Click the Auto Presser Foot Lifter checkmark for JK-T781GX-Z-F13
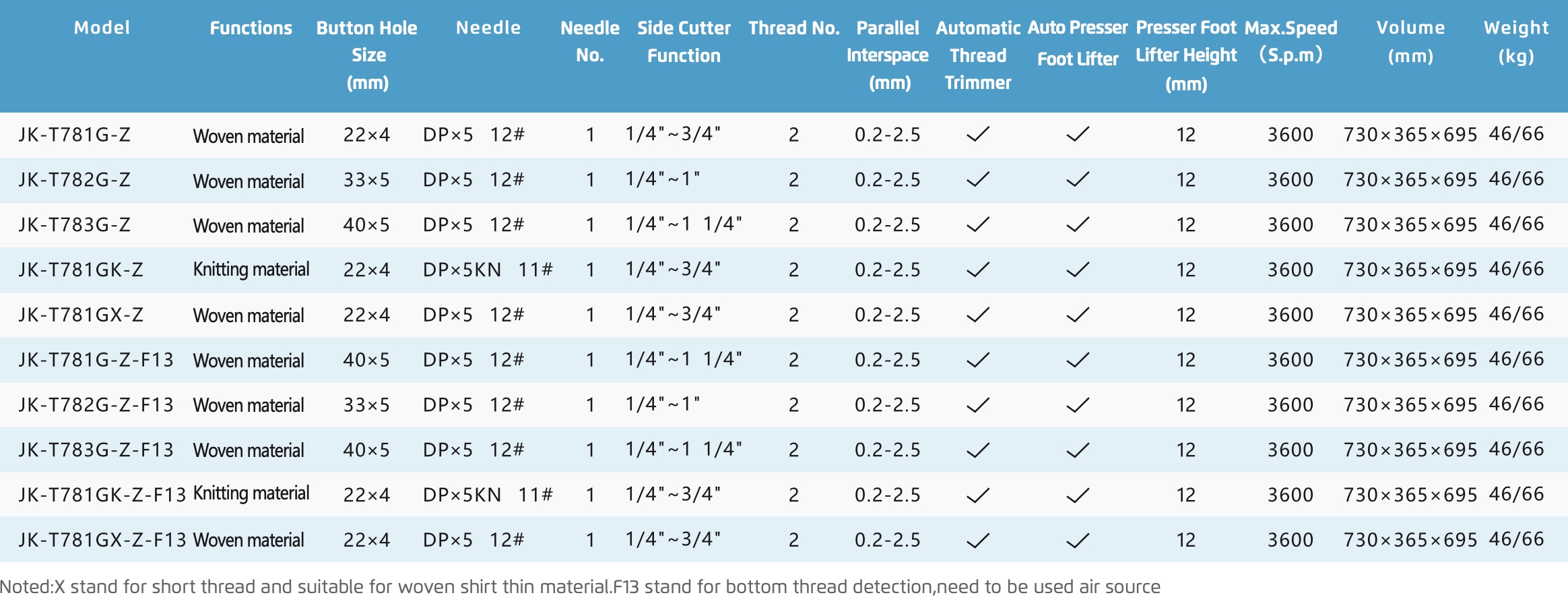 [1078, 540]
